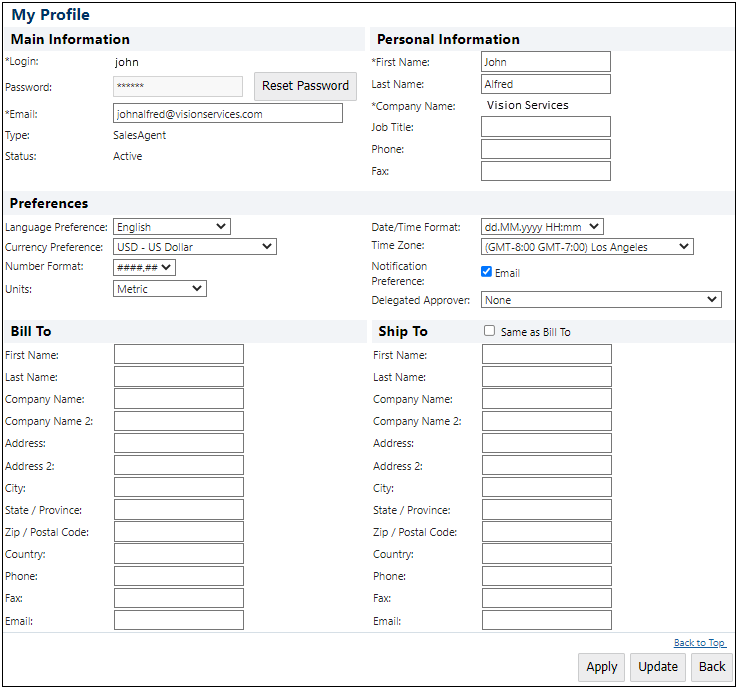This screenshot has width=738, height=689.
Task: Open the Delegated Approver dropdown
Action: click(601, 300)
